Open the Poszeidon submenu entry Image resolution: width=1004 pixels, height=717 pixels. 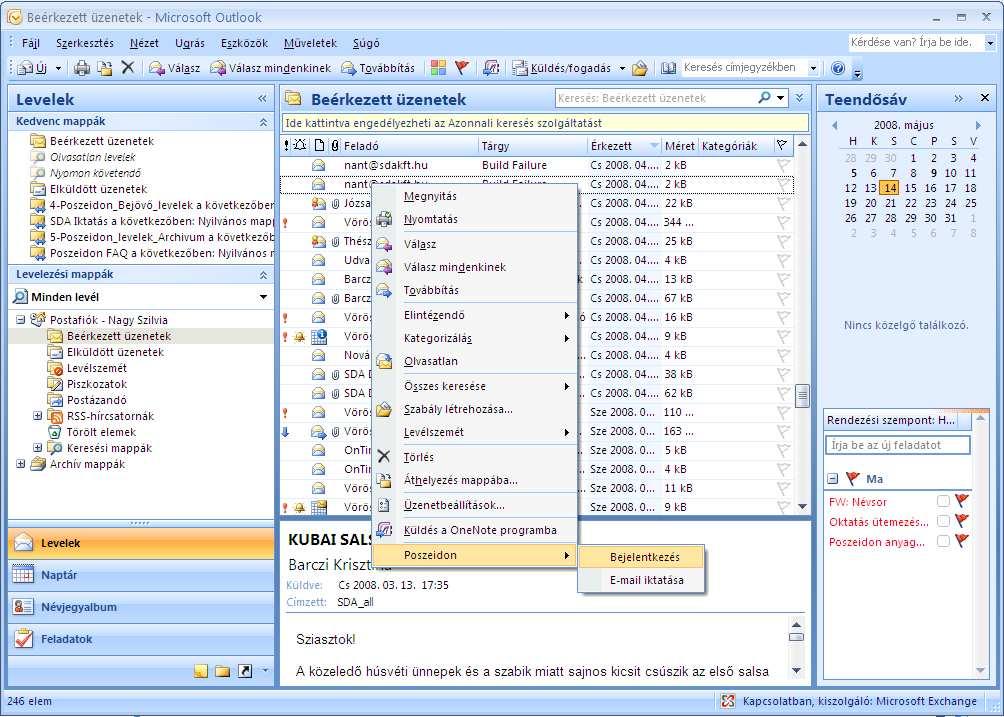[474, 555]
